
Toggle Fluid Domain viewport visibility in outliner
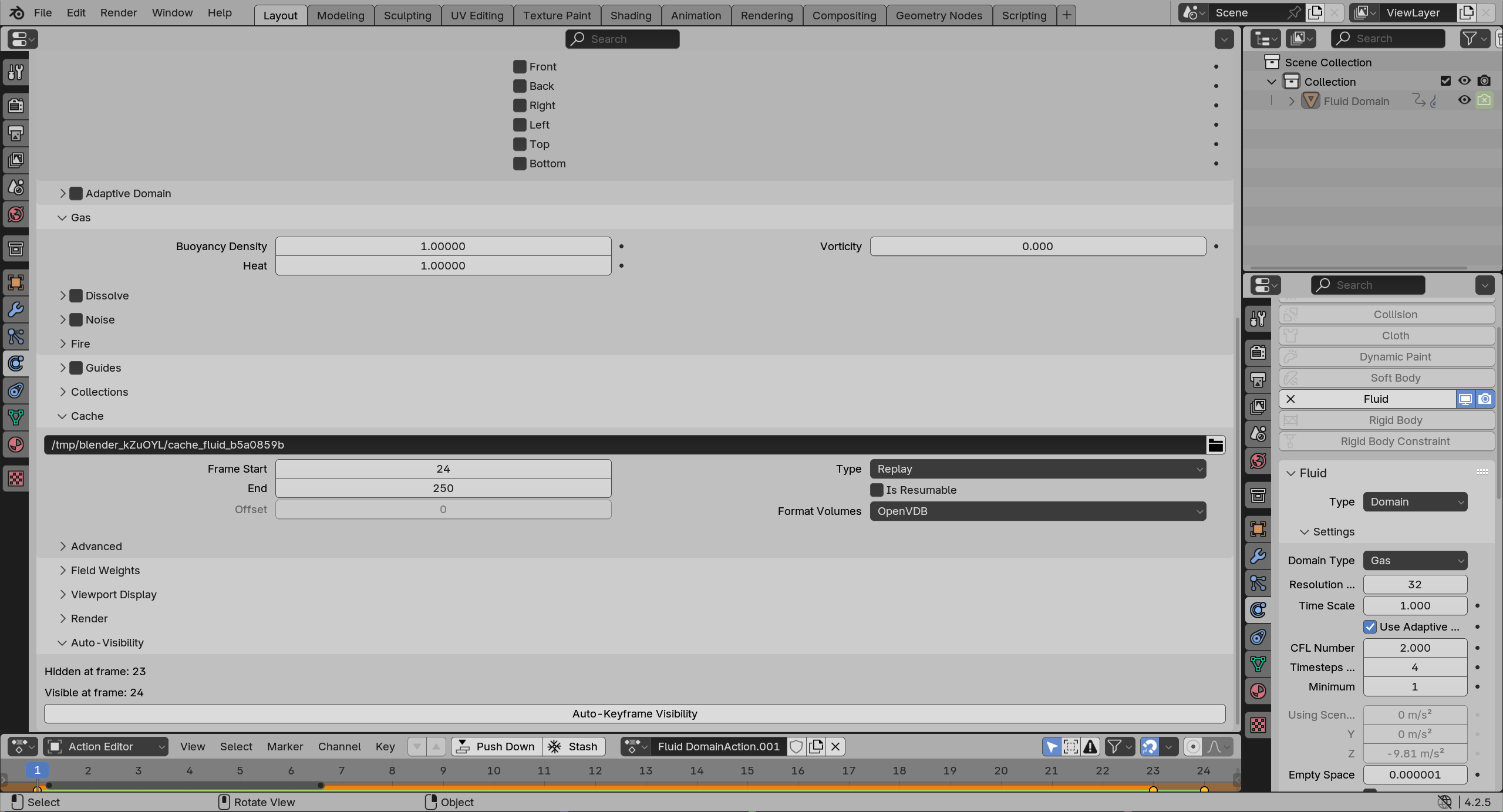(x=1464, y=100)
